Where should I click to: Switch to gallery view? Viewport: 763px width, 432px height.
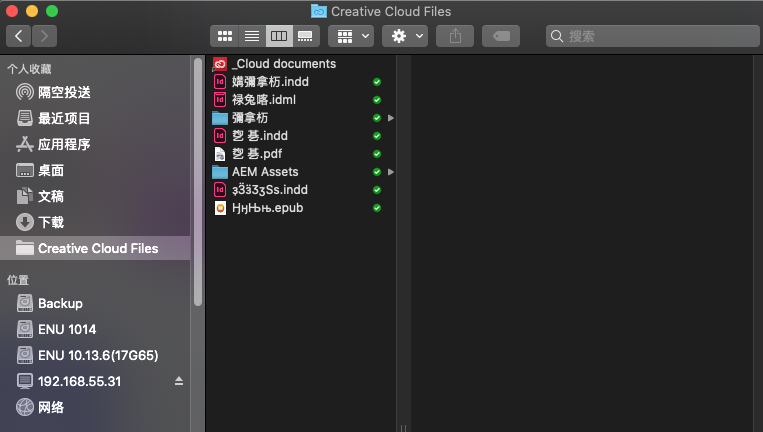click(306, 36)
